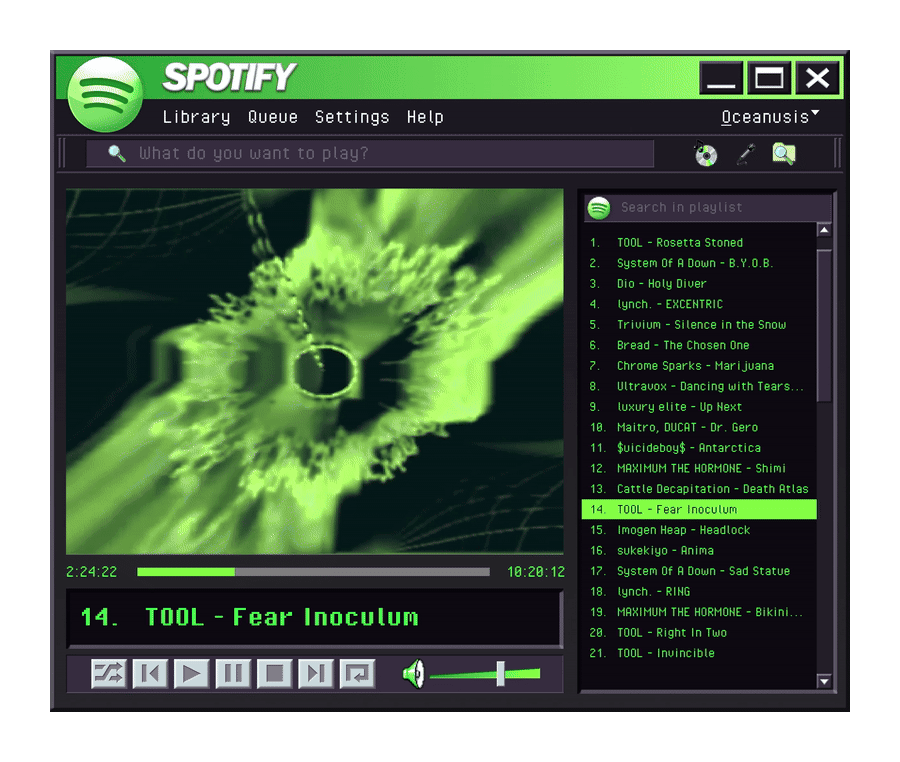Click the microphone icon in the toolbar
Screen dimensions: 900x762
pyautogui.click(x=745, y=154)
